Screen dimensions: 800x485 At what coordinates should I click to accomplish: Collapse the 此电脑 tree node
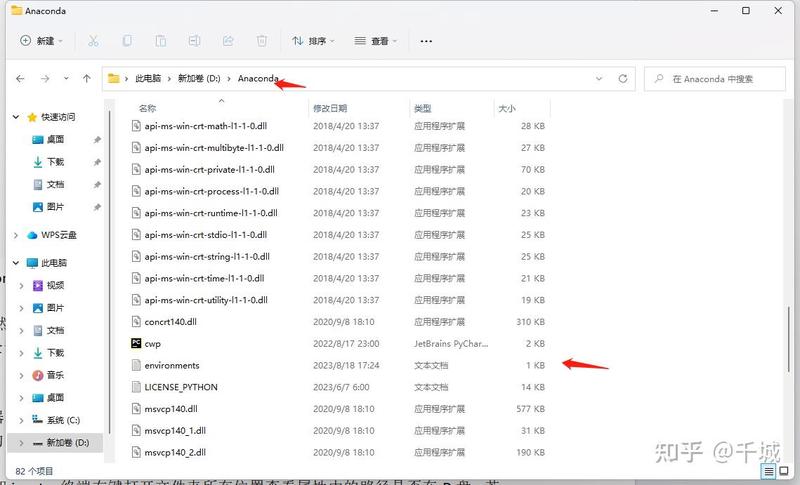[16, 263]
